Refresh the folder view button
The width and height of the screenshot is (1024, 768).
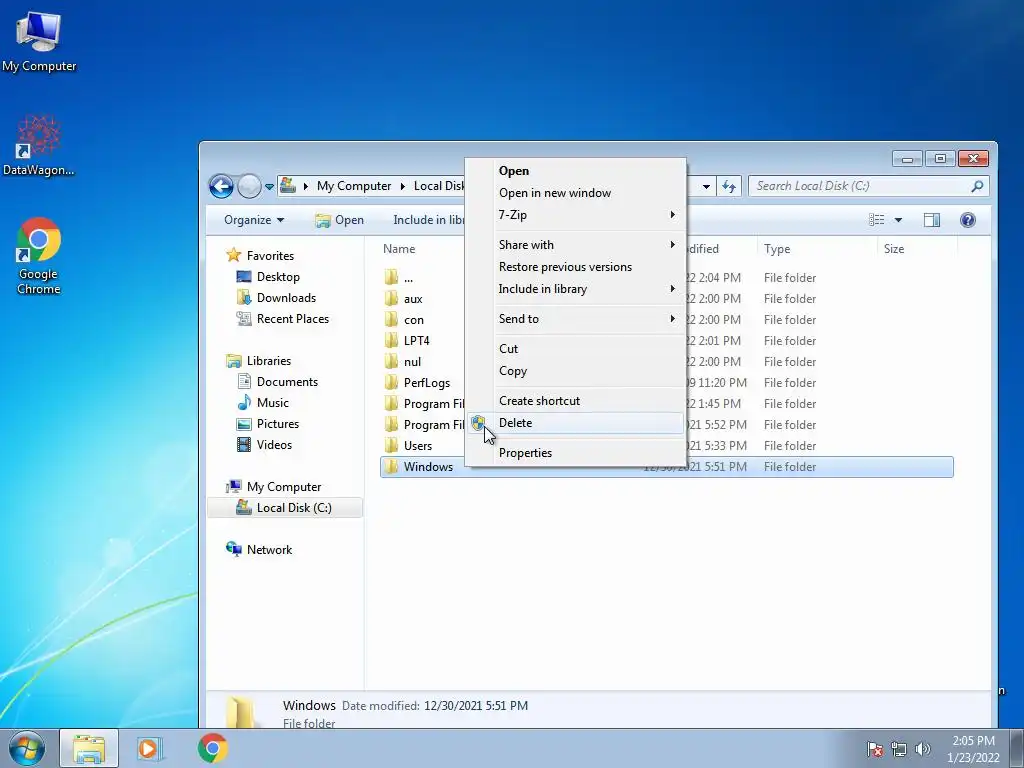point(729,186)
